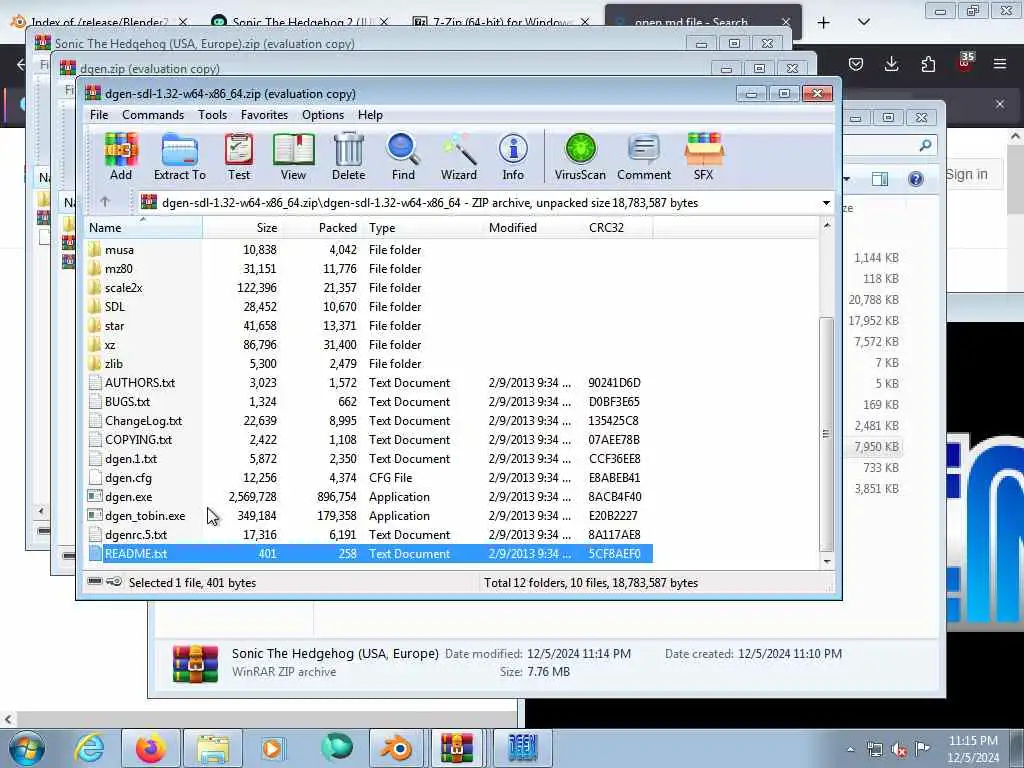Image resolution: width=1024 pixels, height=768 pixels.
Task: Toggle the Explorer preview pane icon
Action: click(x=880, y=179)
